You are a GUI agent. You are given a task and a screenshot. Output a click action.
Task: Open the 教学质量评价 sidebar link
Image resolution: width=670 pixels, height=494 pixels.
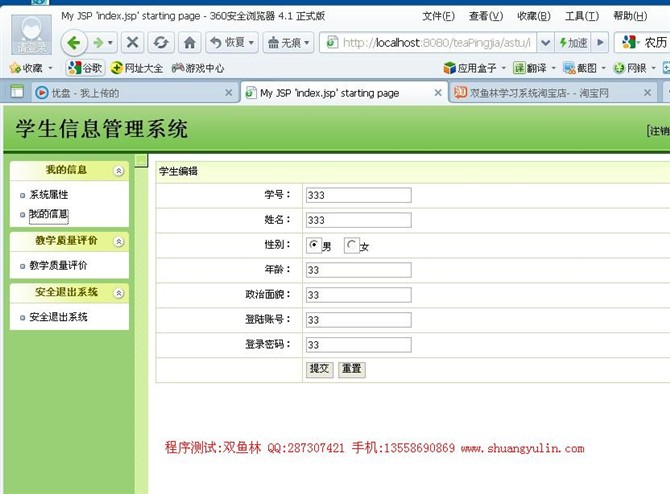[58, 265]
